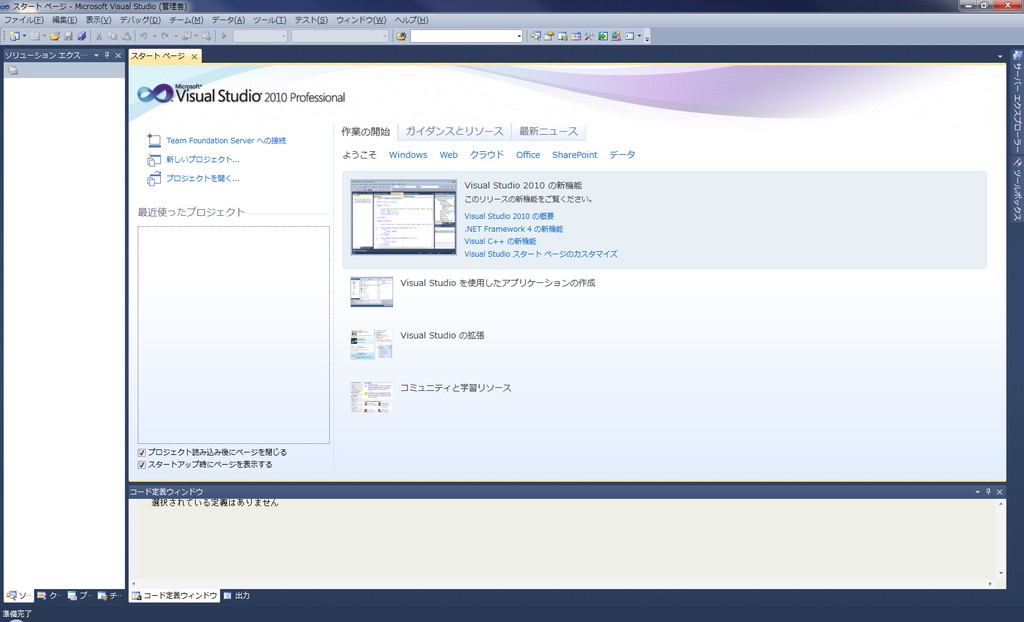Click the 新しいプロジェクト... link
1024x622 pixels.
(202, 159)
